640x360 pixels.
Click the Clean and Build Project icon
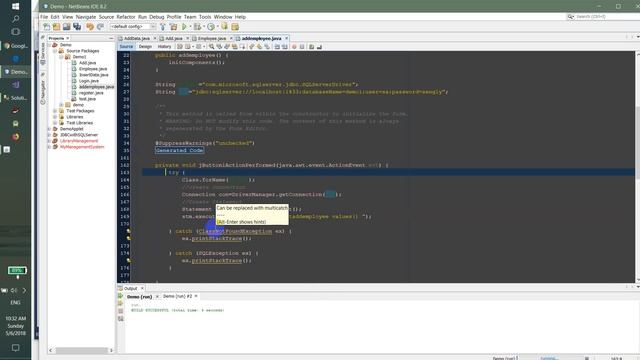point(173,27)
